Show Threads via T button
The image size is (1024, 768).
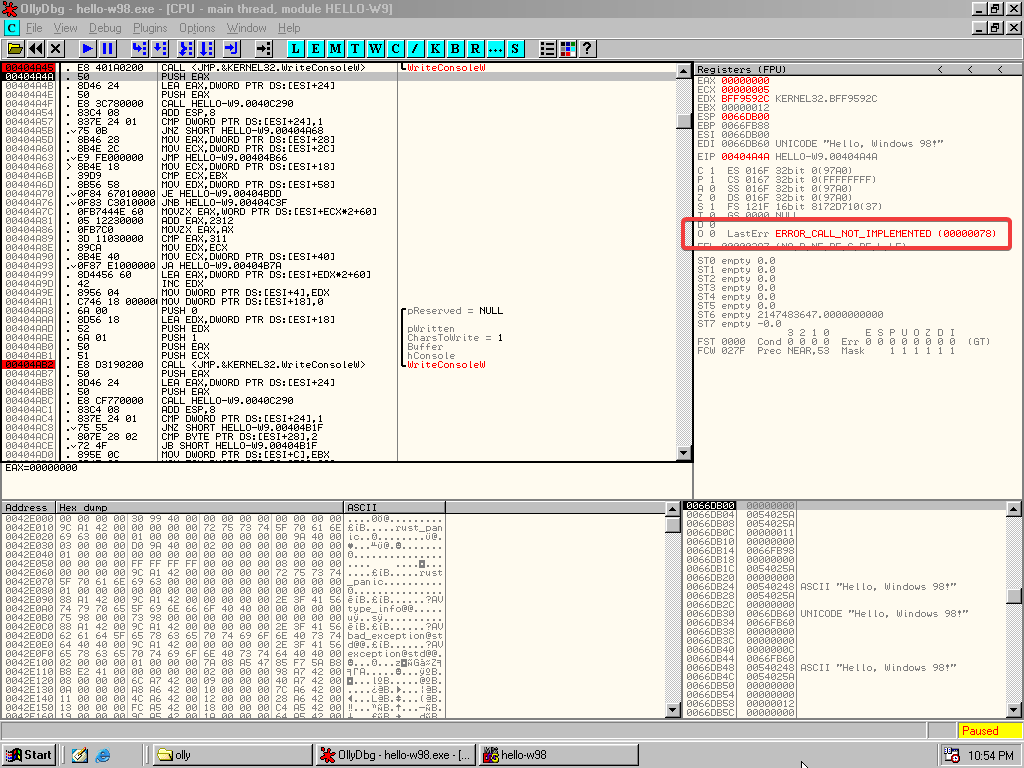(x=355, y=49)
